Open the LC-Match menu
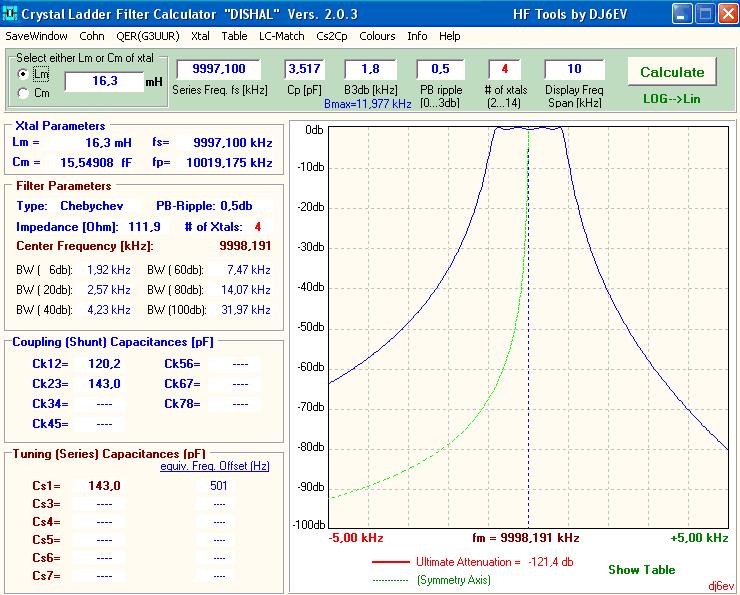 tap(282, 36)
